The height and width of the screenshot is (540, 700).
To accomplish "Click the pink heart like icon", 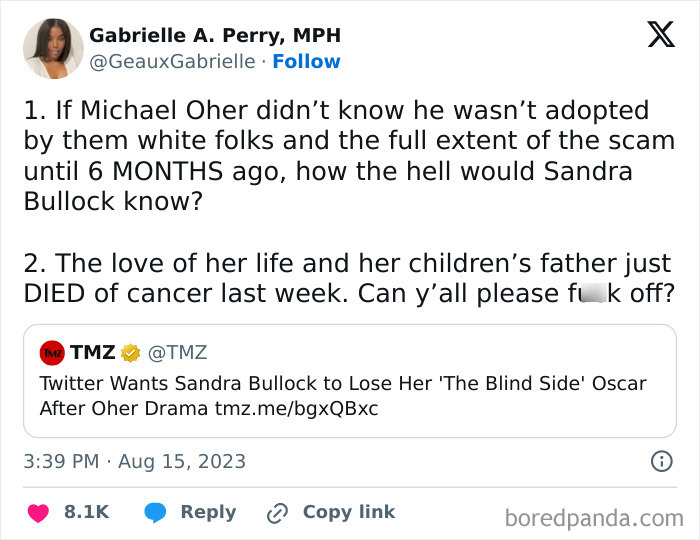I will (x=40, y=512).
